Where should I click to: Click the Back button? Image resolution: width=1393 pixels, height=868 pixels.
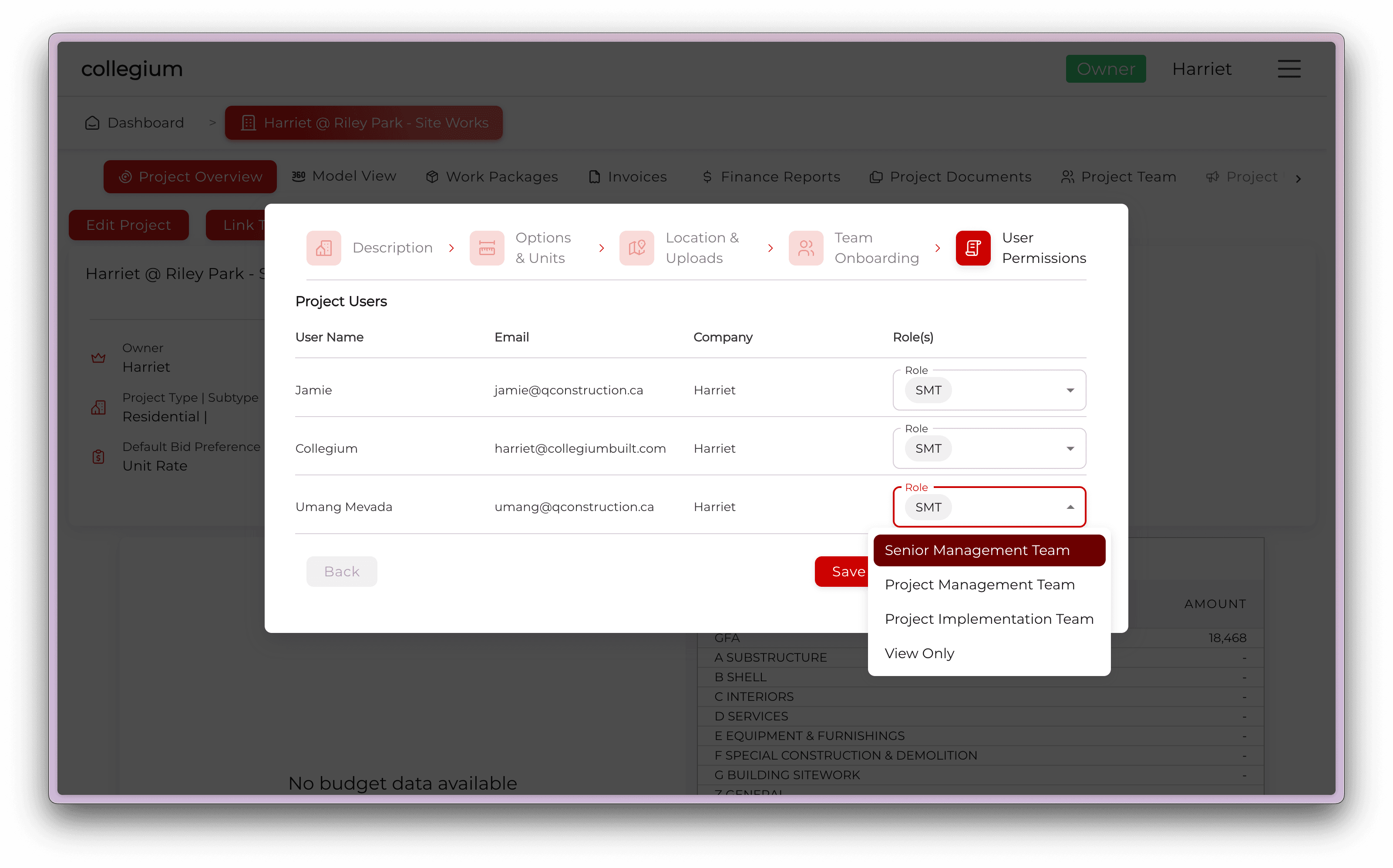click(x=342, y=571)
